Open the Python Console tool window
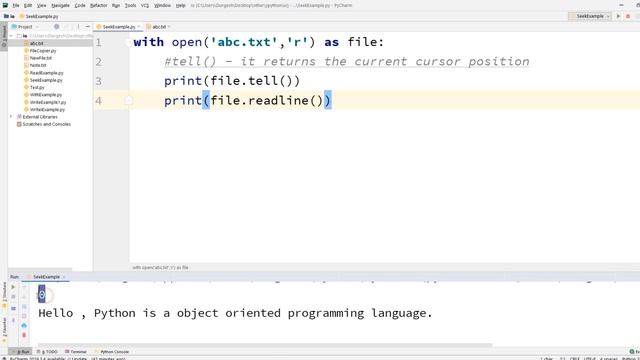The width and height of the screenshot is (640, 360). tap(112, 351)
